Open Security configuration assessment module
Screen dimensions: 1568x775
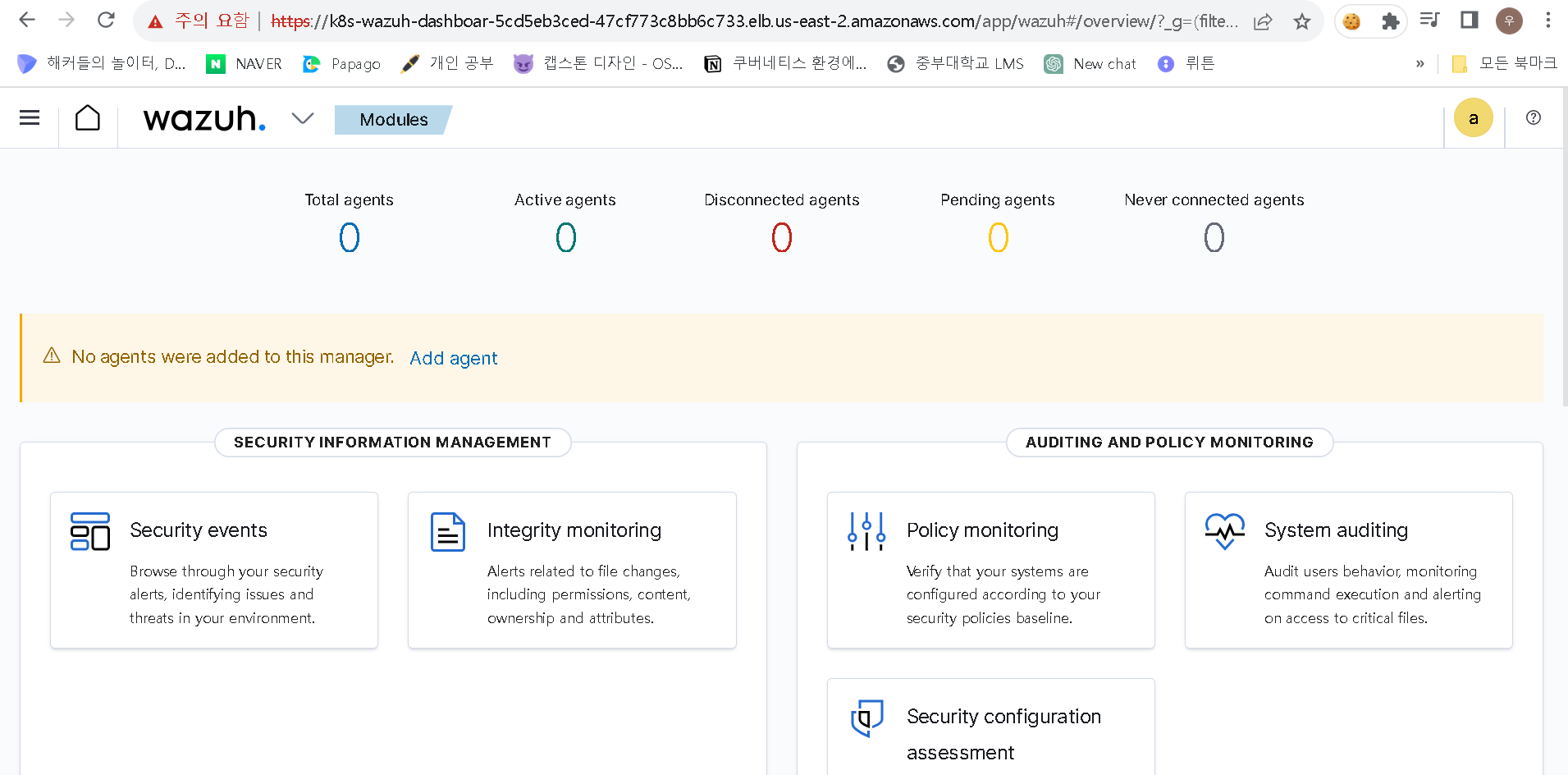tap(990, 727)
